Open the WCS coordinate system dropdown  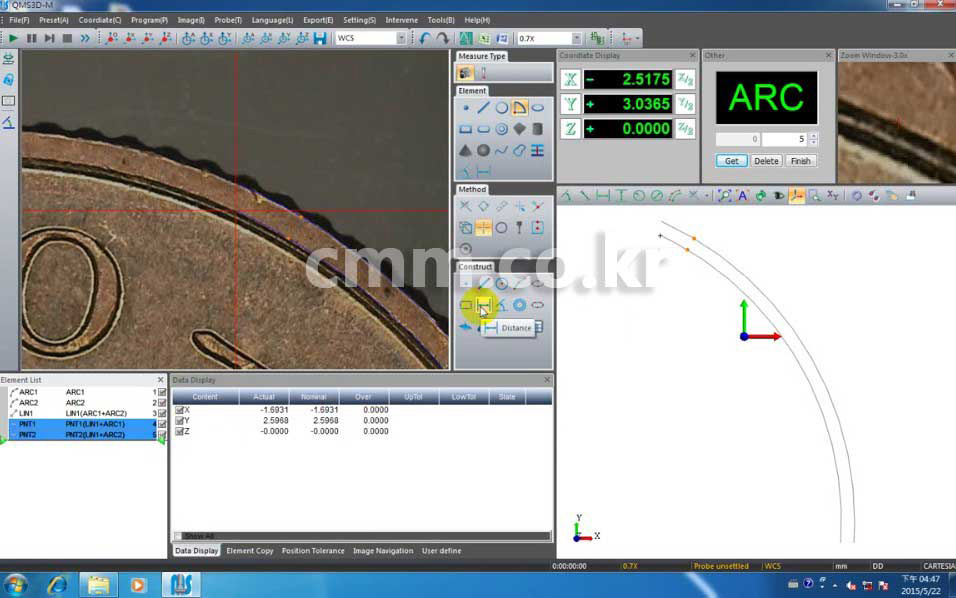tap(401, 38)
